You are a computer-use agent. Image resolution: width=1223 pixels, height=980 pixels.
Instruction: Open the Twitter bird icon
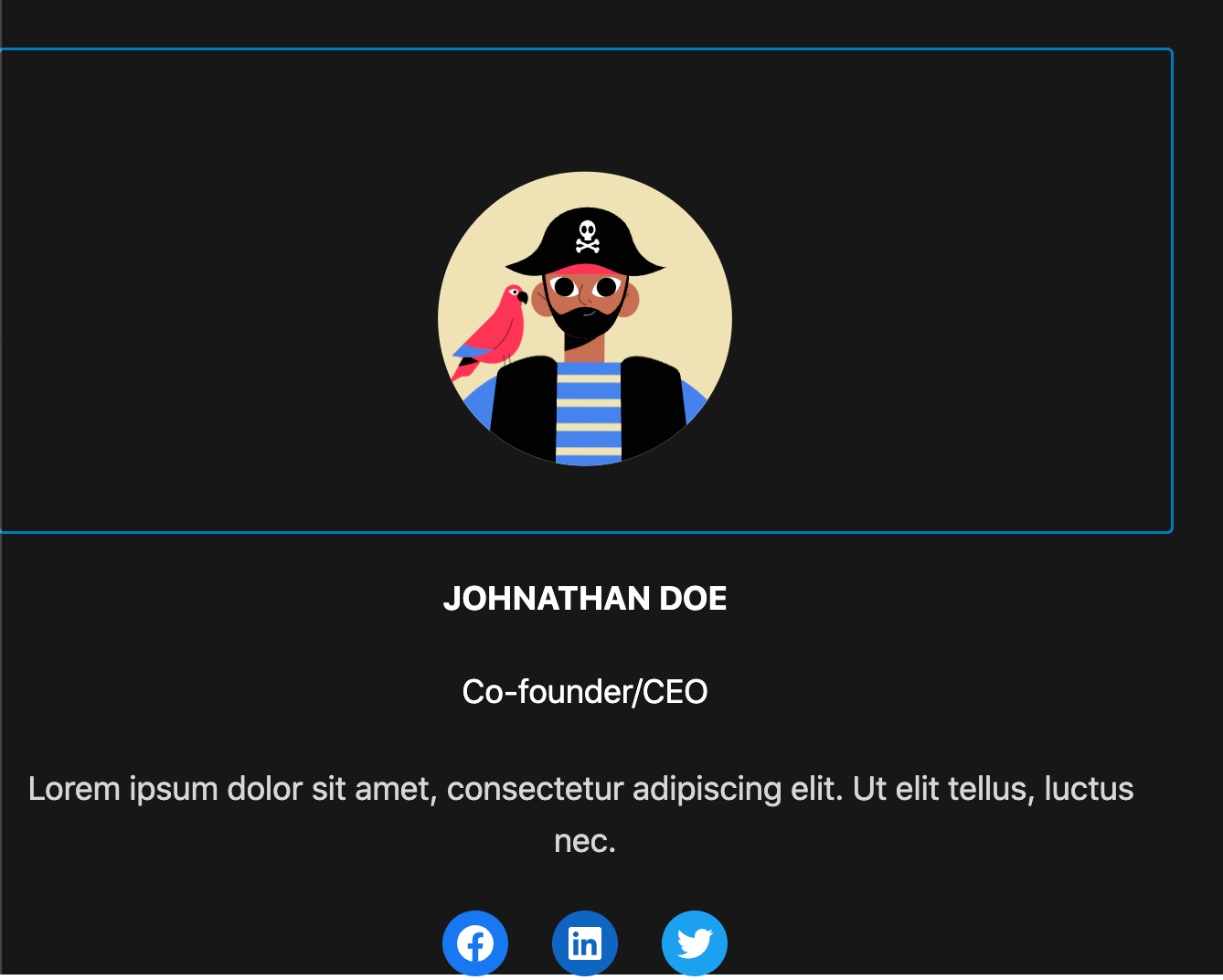(x=695, y=943)
